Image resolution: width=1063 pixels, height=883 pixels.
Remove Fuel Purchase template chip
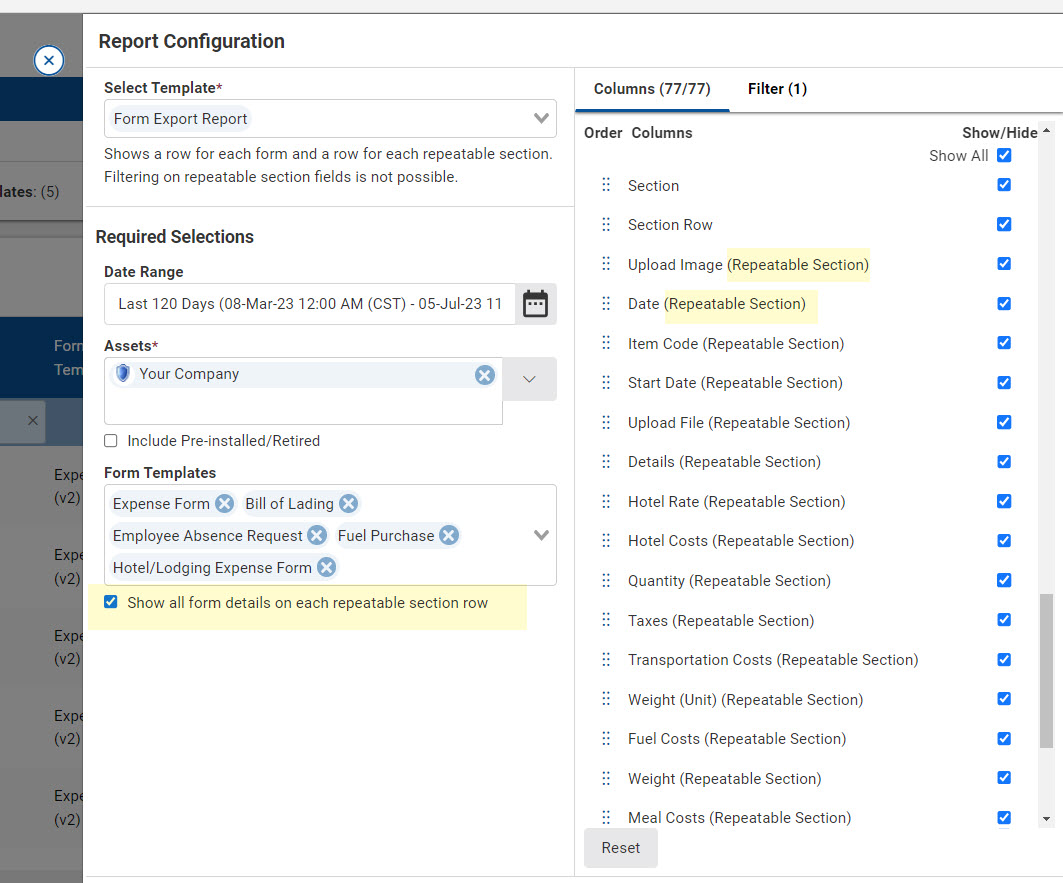pos(448,535)
